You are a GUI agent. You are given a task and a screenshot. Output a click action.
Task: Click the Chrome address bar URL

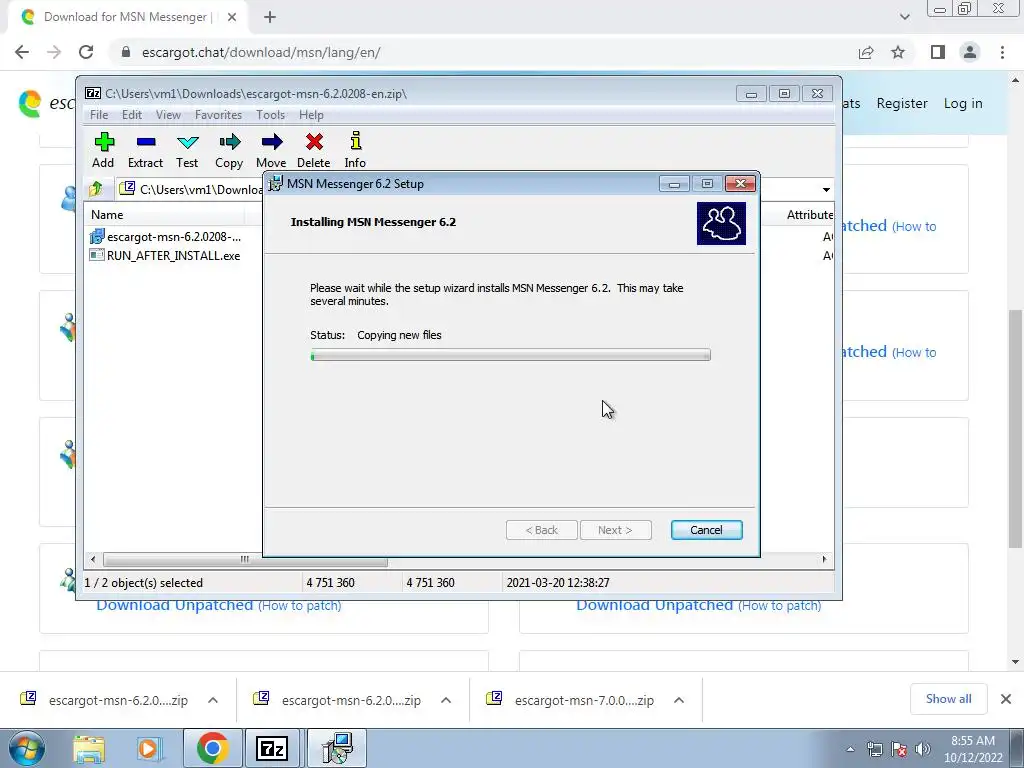[261, 52]
